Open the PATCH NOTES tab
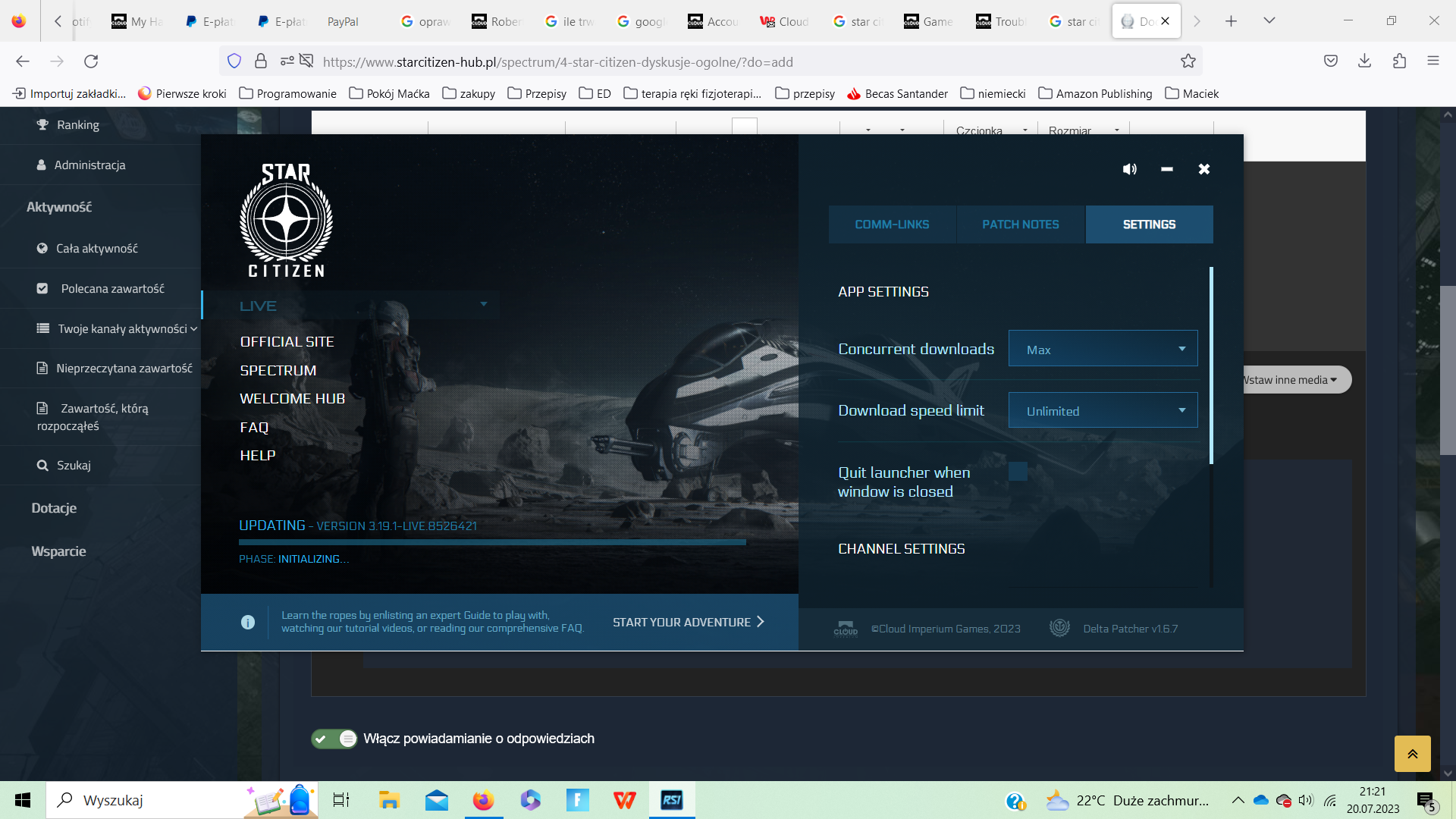The image size is (1456, 819). point(1021,224)
